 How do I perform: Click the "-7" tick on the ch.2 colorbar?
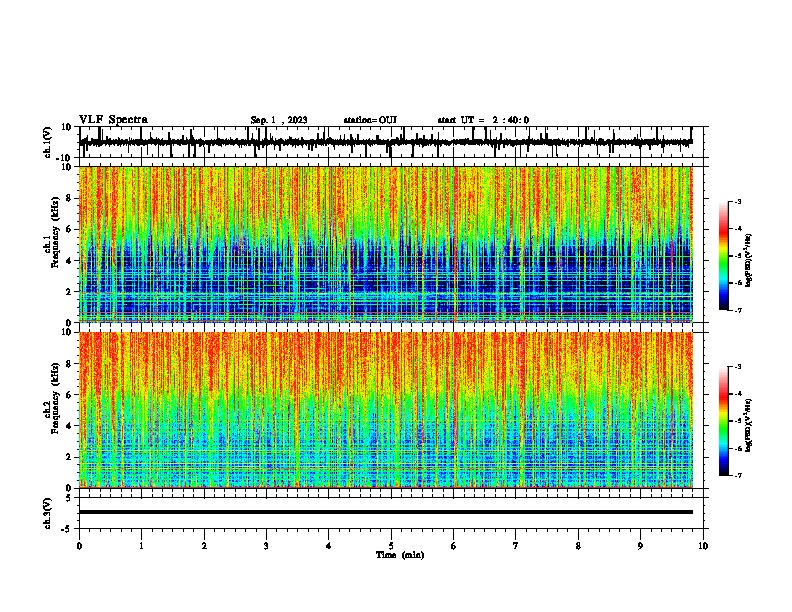click(738, 475)
